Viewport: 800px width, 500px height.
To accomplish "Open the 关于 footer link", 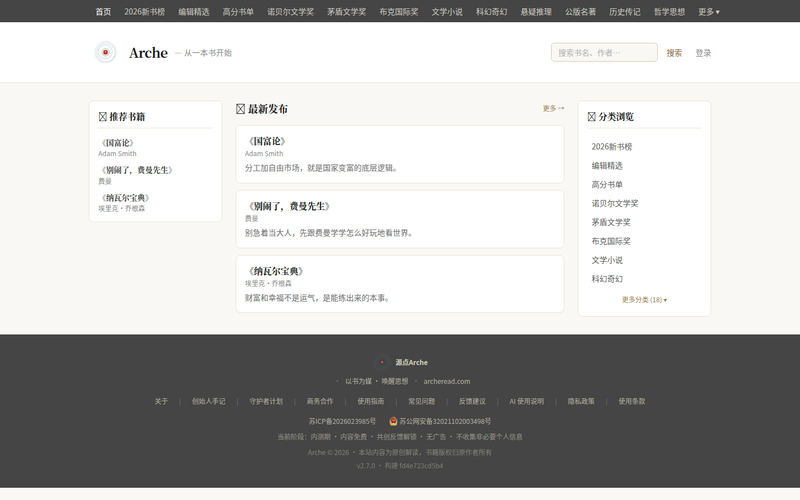I will pyautogui.click(x=161, y=402).
